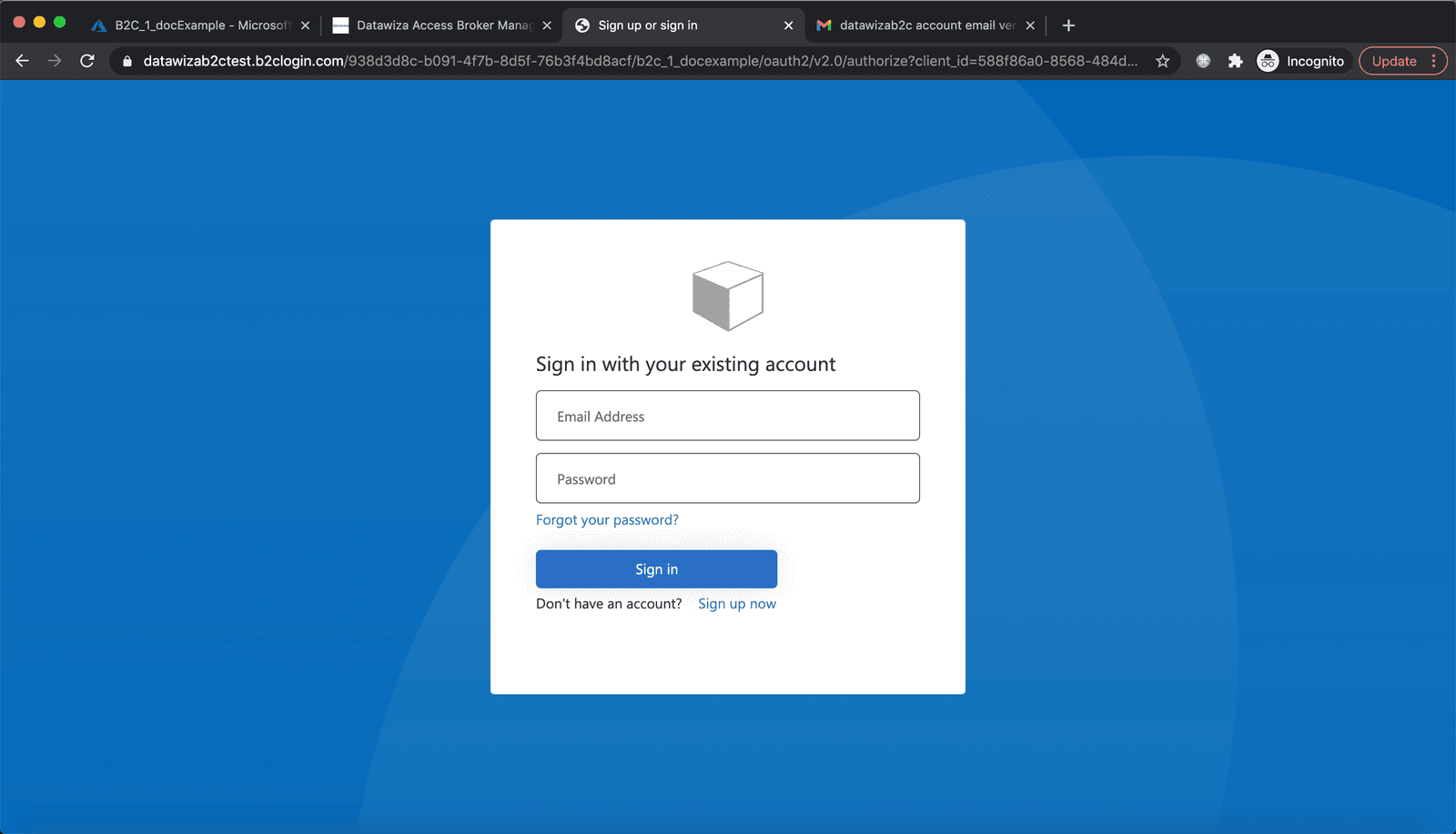Reload the current page

pos(87,61)
